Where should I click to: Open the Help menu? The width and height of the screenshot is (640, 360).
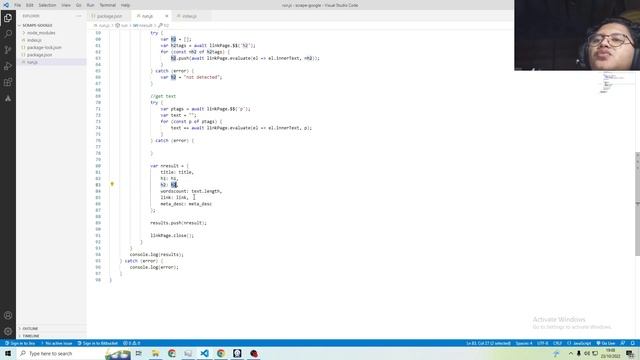coord(125,5)
